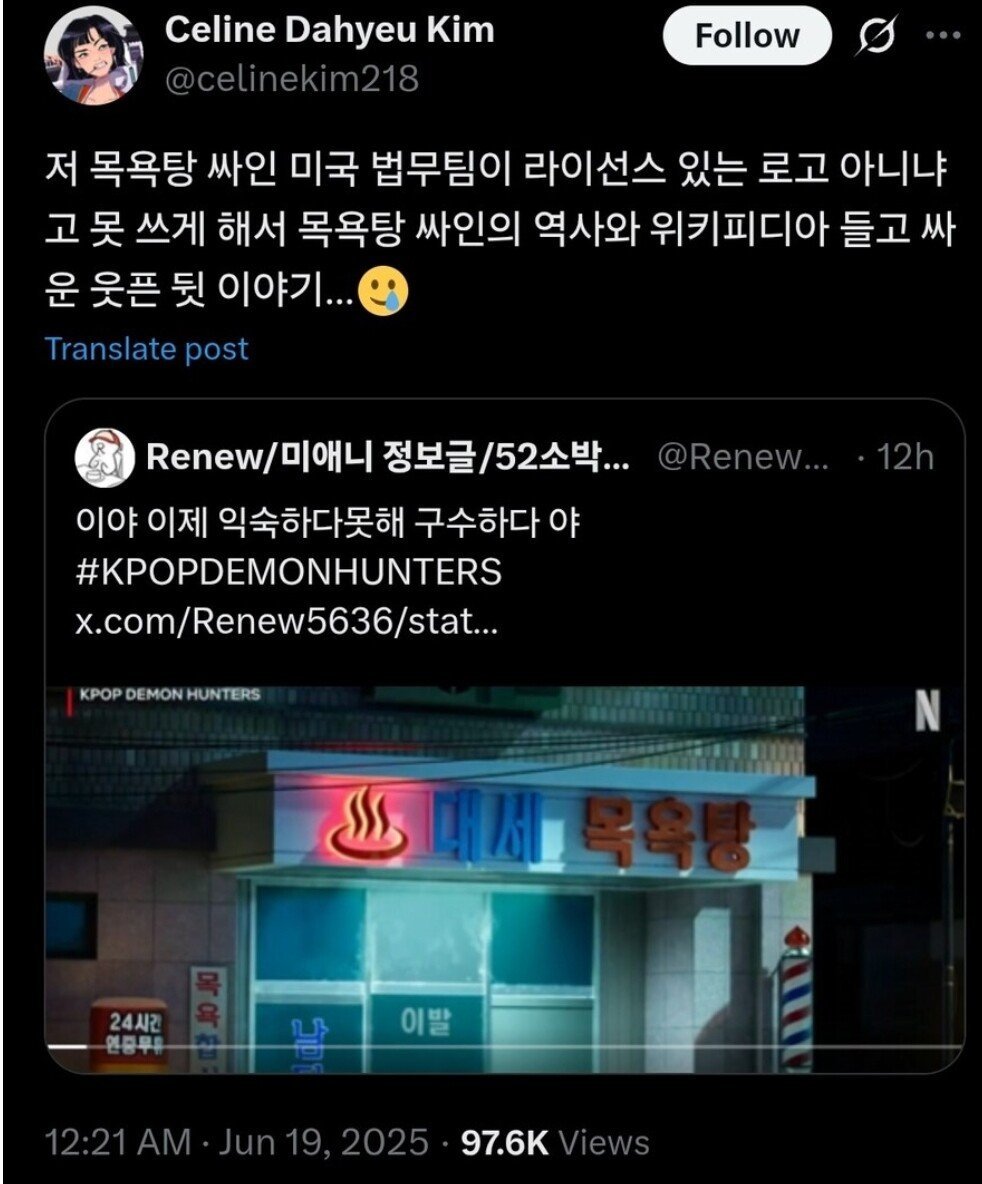Viewport: 982px width, 1184px height.
Task: Click the Follow button
Action: coord(746,35)
